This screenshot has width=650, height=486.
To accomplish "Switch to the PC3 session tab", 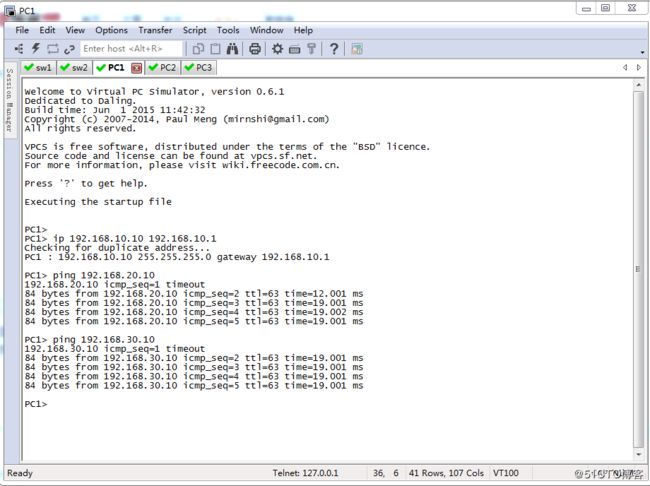I will point(198,68).
